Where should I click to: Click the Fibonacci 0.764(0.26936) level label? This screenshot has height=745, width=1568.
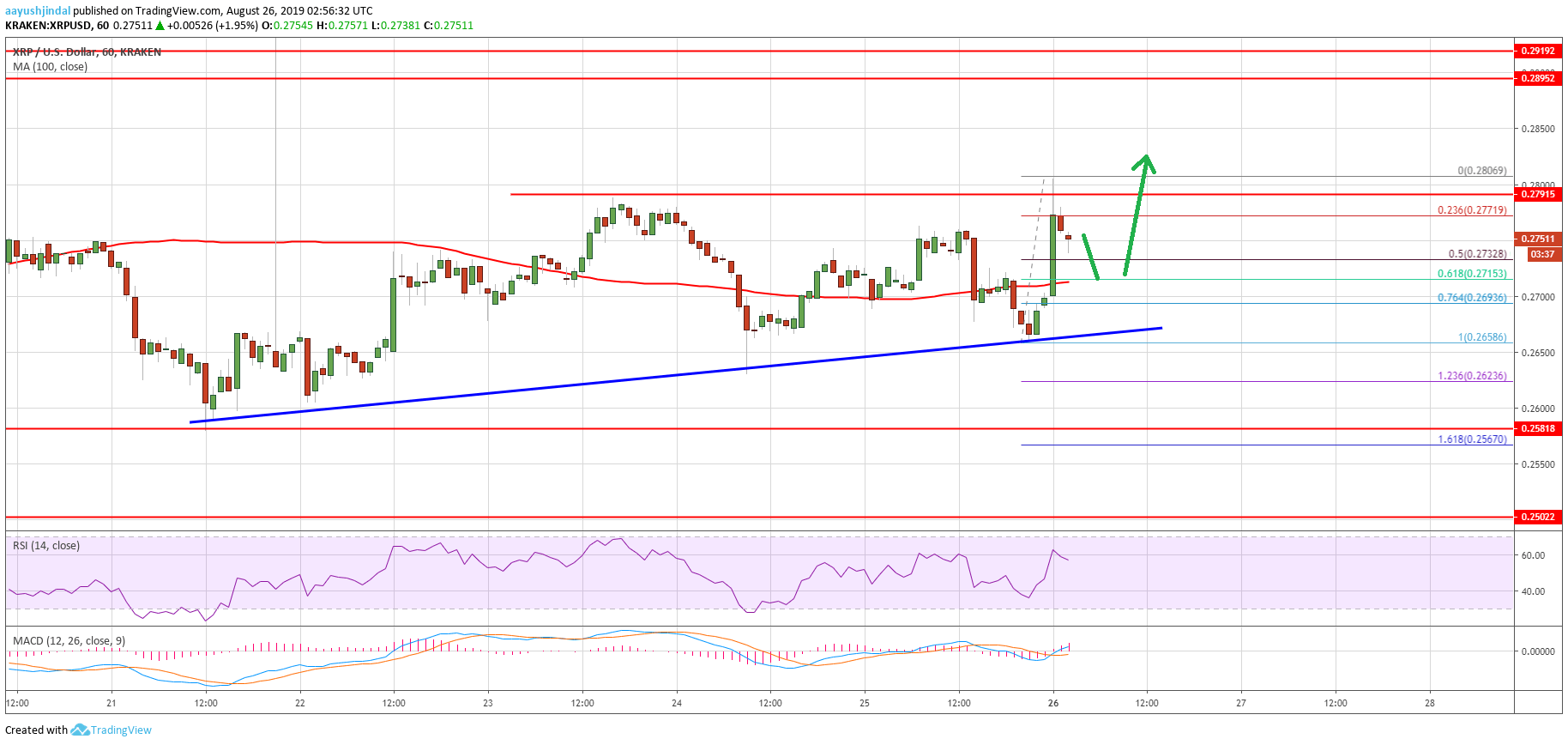click(1472, 298)
